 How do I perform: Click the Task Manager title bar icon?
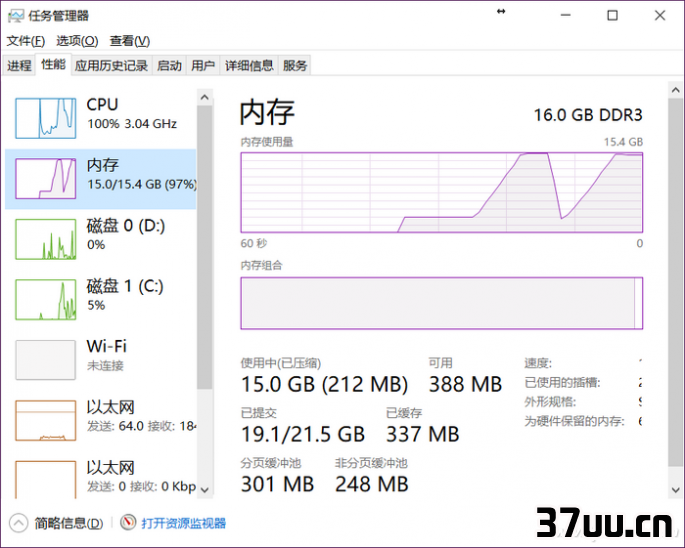[16, 16]
